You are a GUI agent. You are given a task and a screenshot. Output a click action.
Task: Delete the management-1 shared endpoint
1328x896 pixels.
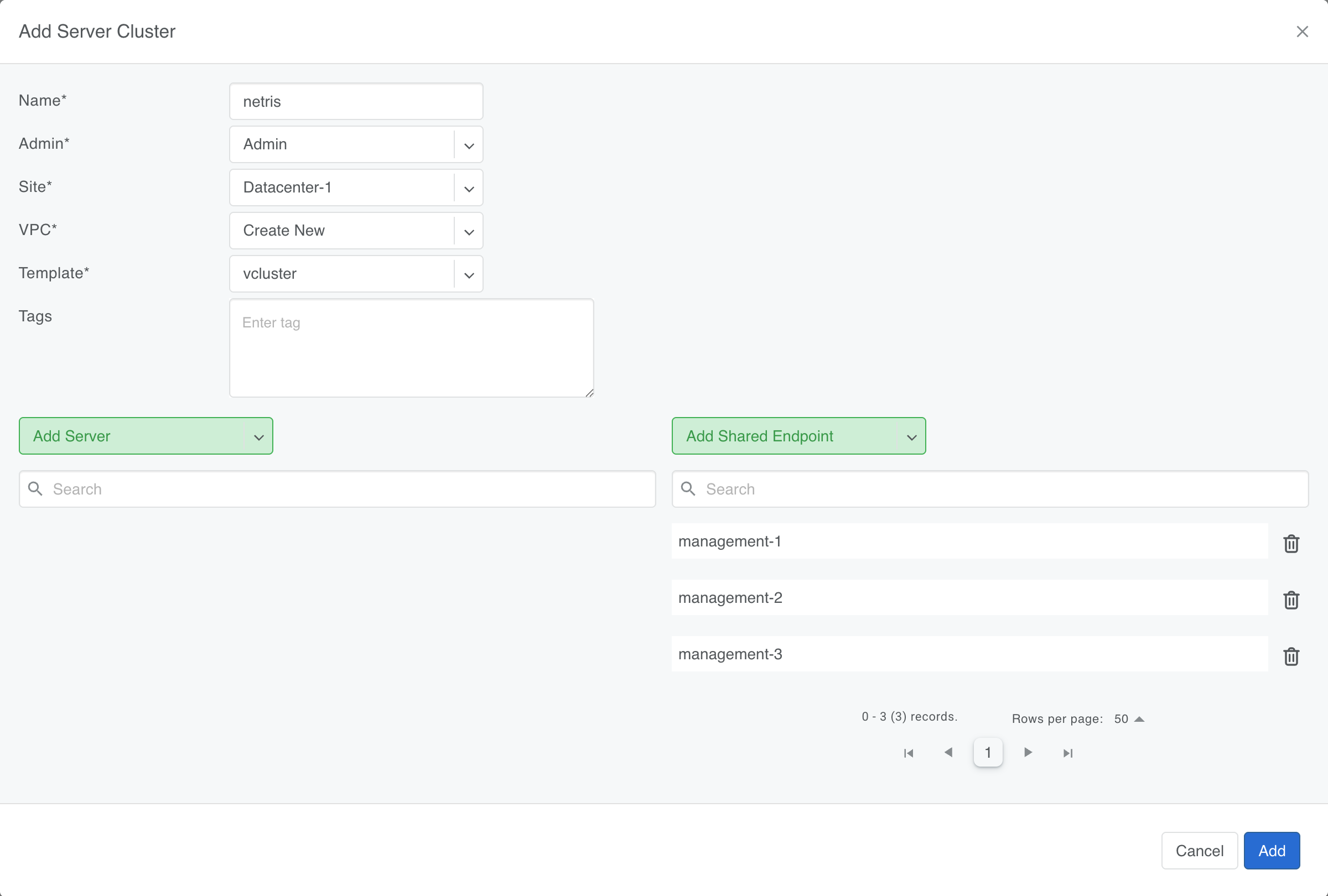pos(1291,544)
